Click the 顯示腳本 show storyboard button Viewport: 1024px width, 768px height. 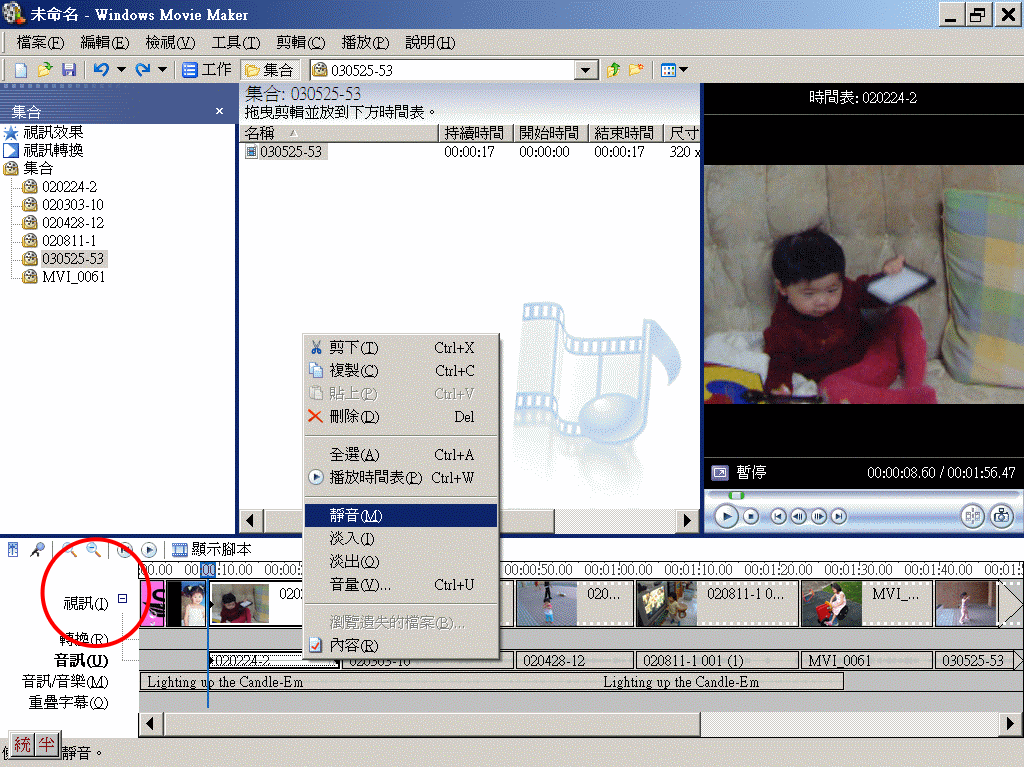tap(211, 549)
